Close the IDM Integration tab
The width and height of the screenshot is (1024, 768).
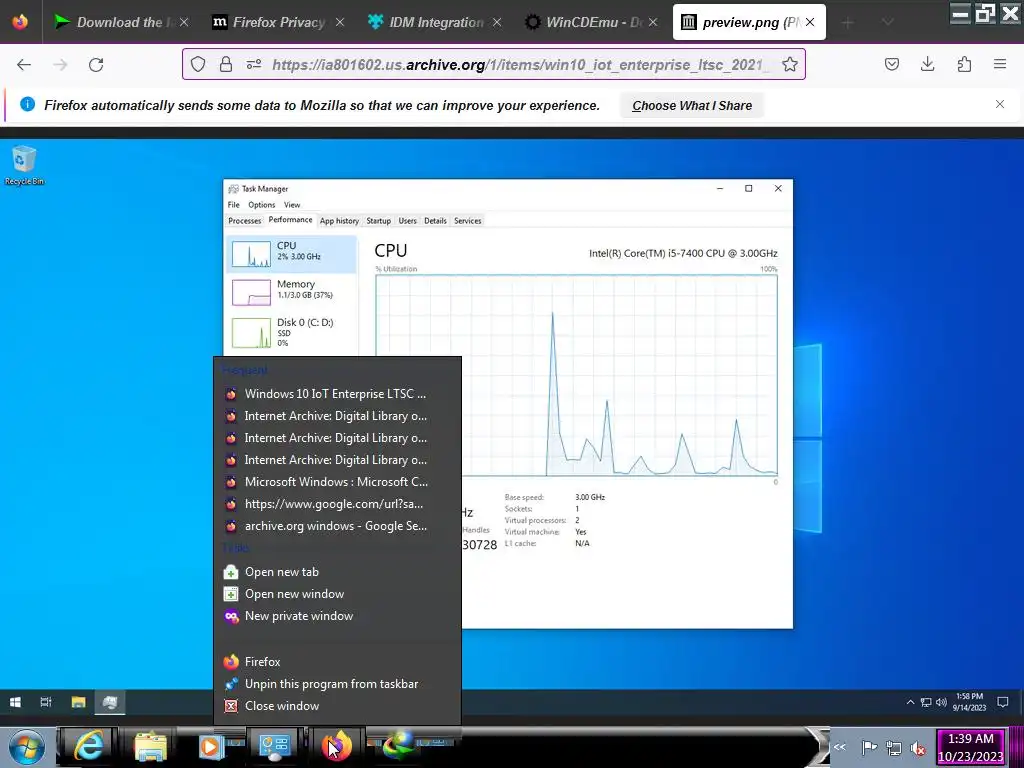[496, 22]
